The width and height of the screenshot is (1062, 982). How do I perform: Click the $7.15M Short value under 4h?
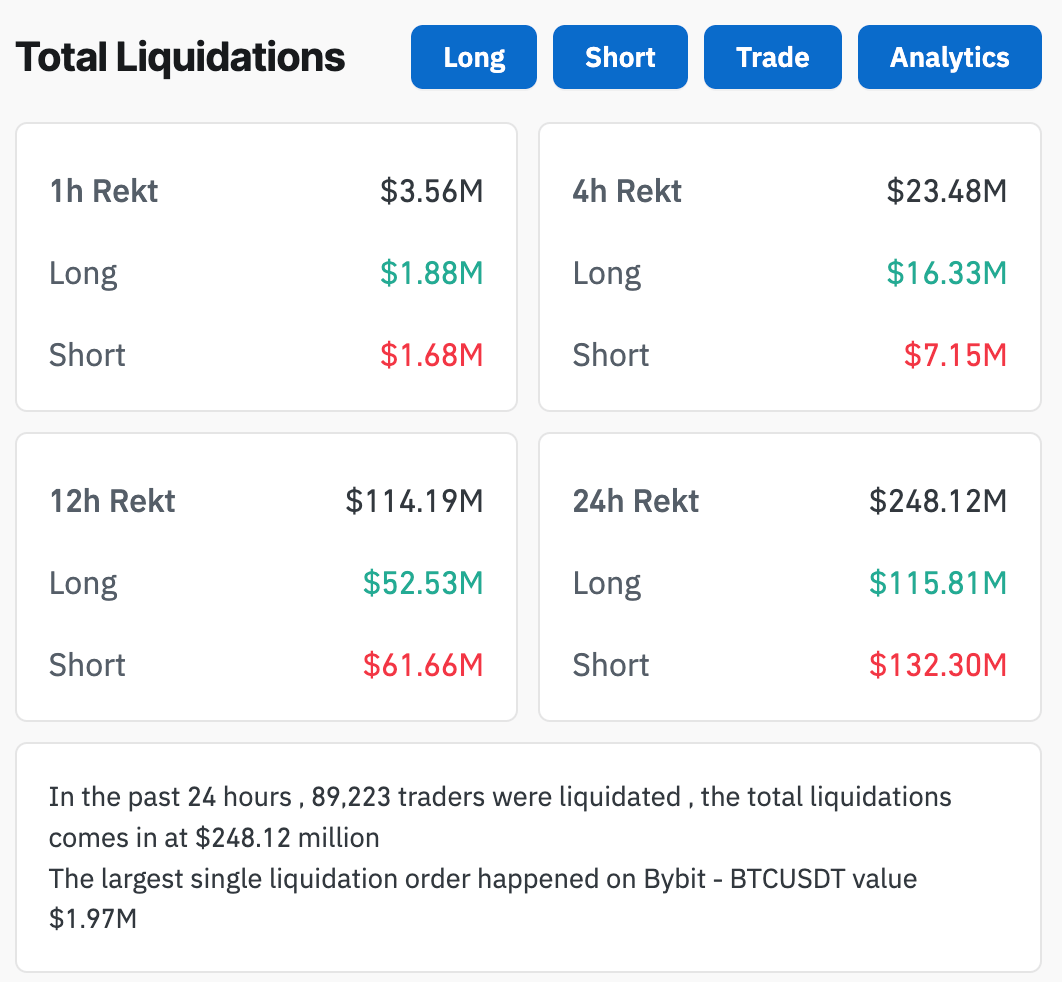point(955,355)
